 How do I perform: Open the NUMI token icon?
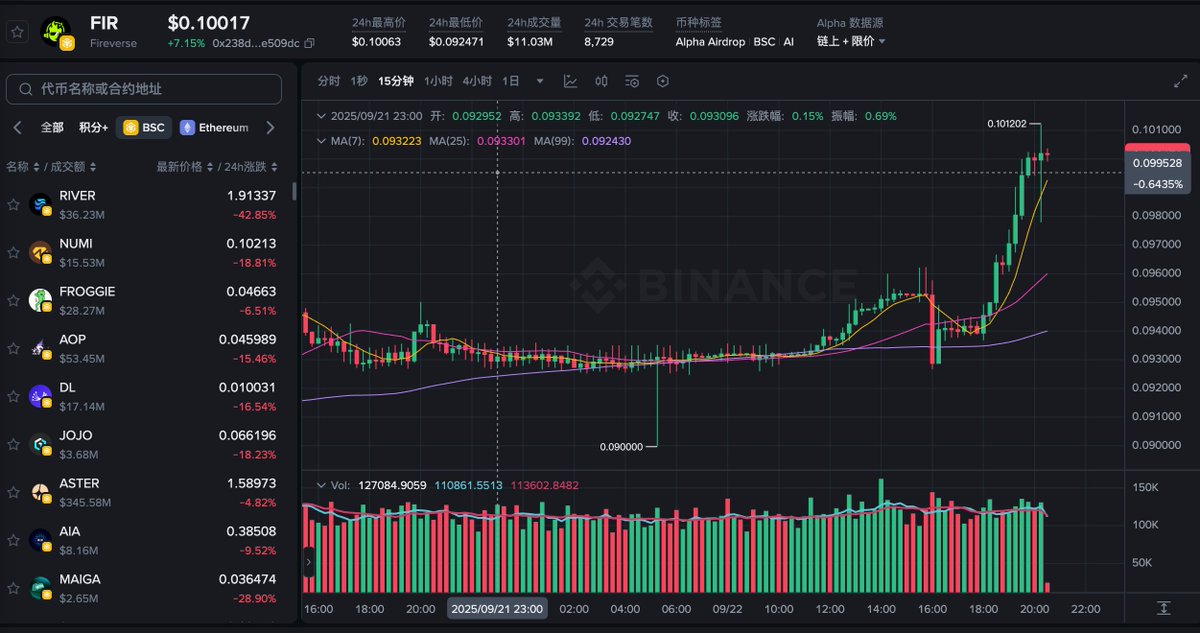40,252
